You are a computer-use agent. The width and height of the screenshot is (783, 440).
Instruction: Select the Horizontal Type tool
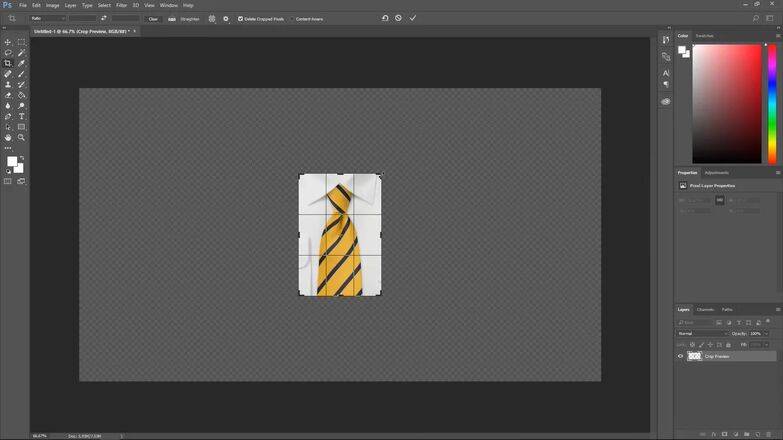21,116
